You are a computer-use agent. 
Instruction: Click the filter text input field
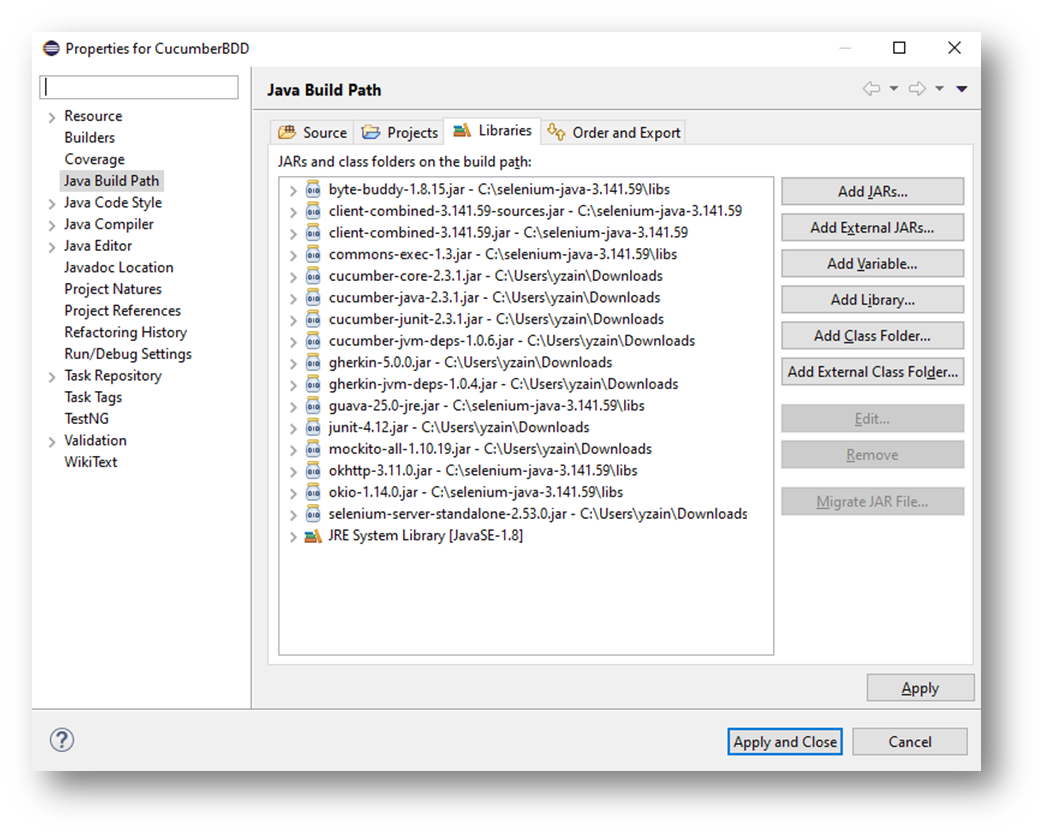tap(139, 87)
